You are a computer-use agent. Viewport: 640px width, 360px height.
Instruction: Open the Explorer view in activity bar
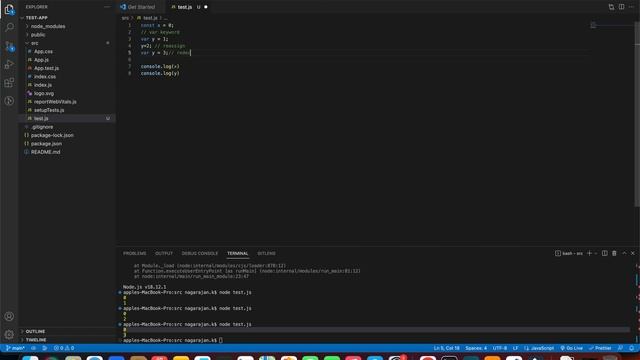(x=9, y=9)
